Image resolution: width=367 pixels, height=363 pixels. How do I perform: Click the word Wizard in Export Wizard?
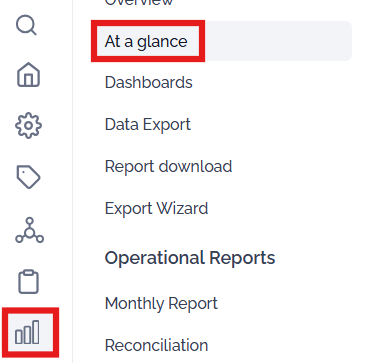point(182,208)
